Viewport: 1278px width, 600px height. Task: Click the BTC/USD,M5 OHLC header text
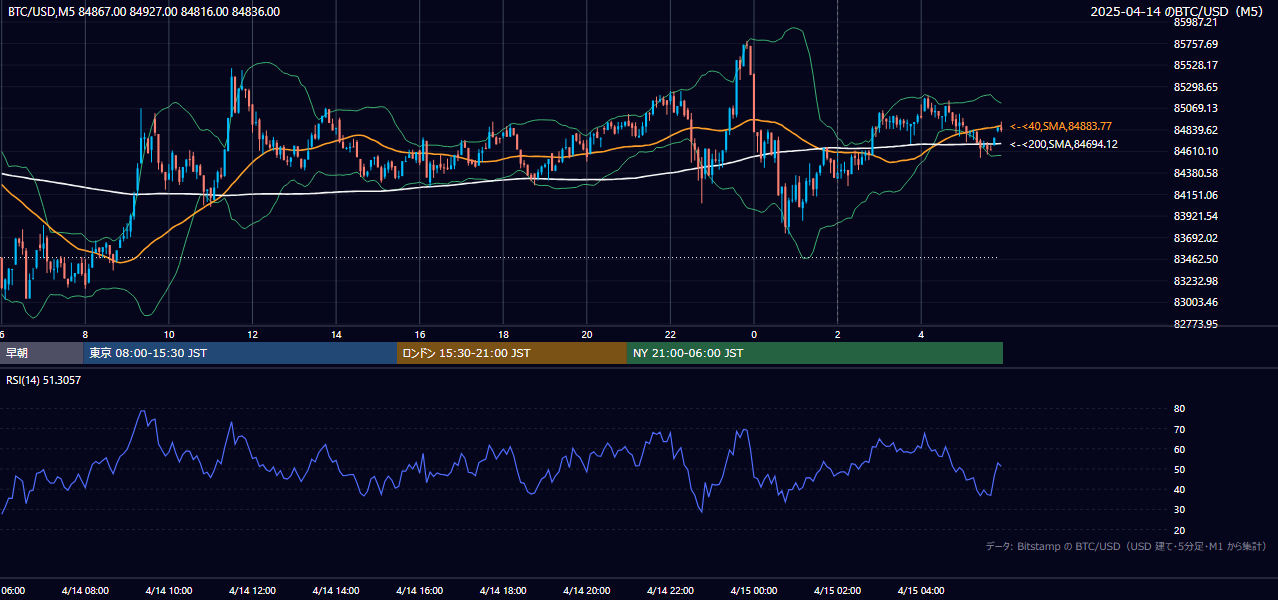144,12
